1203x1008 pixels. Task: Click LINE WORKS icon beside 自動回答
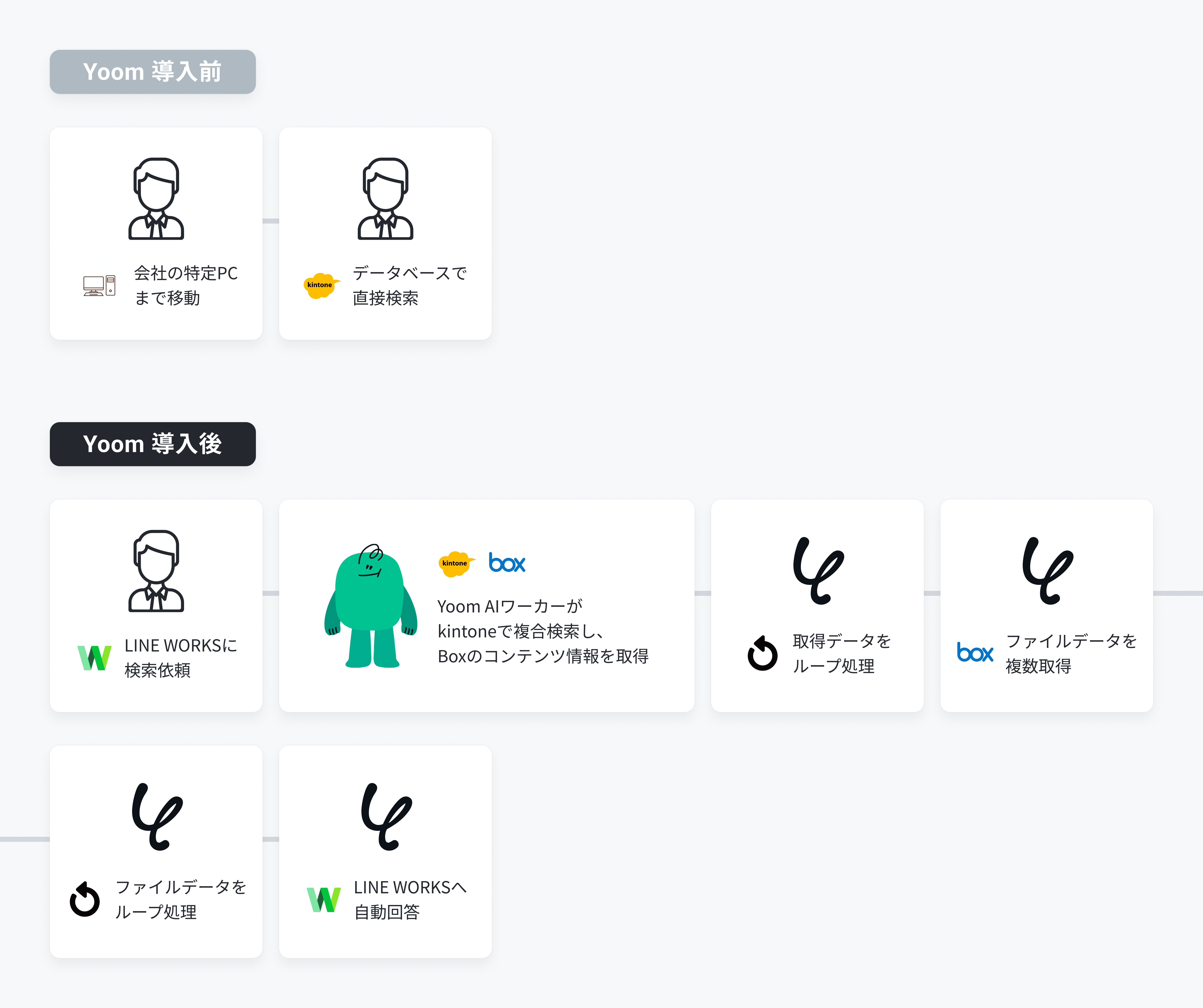pyautogui.click(x=324, y=899)
